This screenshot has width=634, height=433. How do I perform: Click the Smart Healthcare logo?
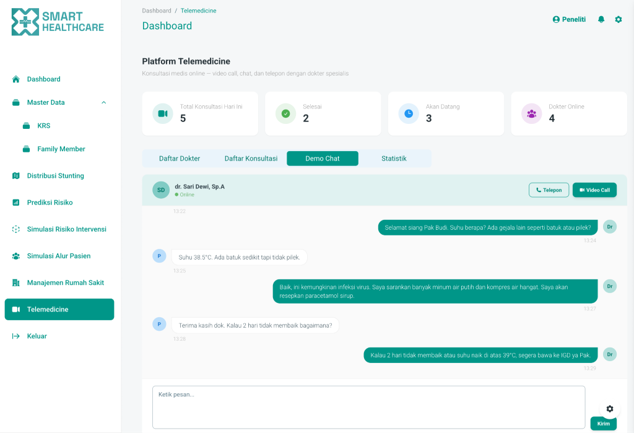coord(58,22)
